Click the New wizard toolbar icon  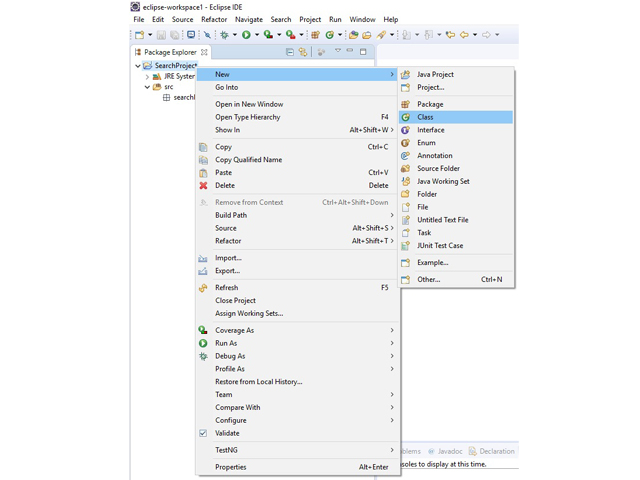[140, 35]
